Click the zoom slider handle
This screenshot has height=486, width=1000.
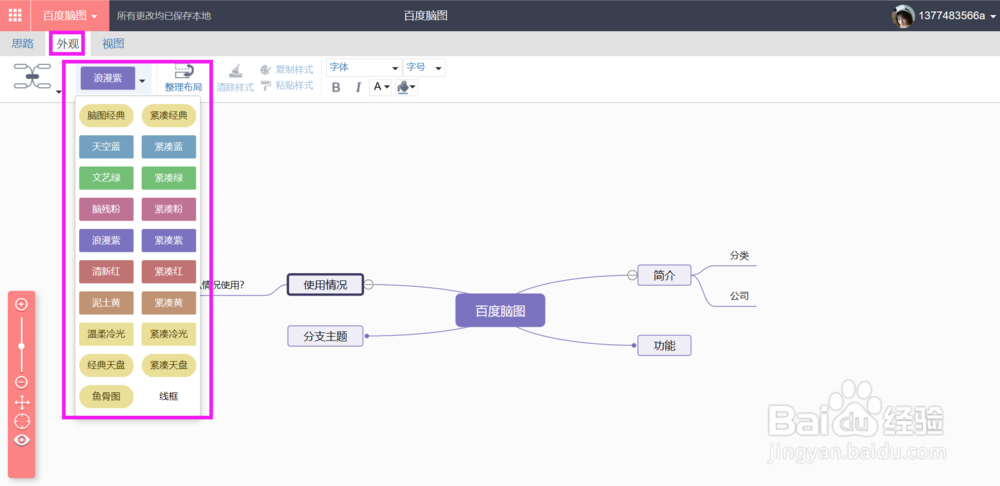(21, 346)
